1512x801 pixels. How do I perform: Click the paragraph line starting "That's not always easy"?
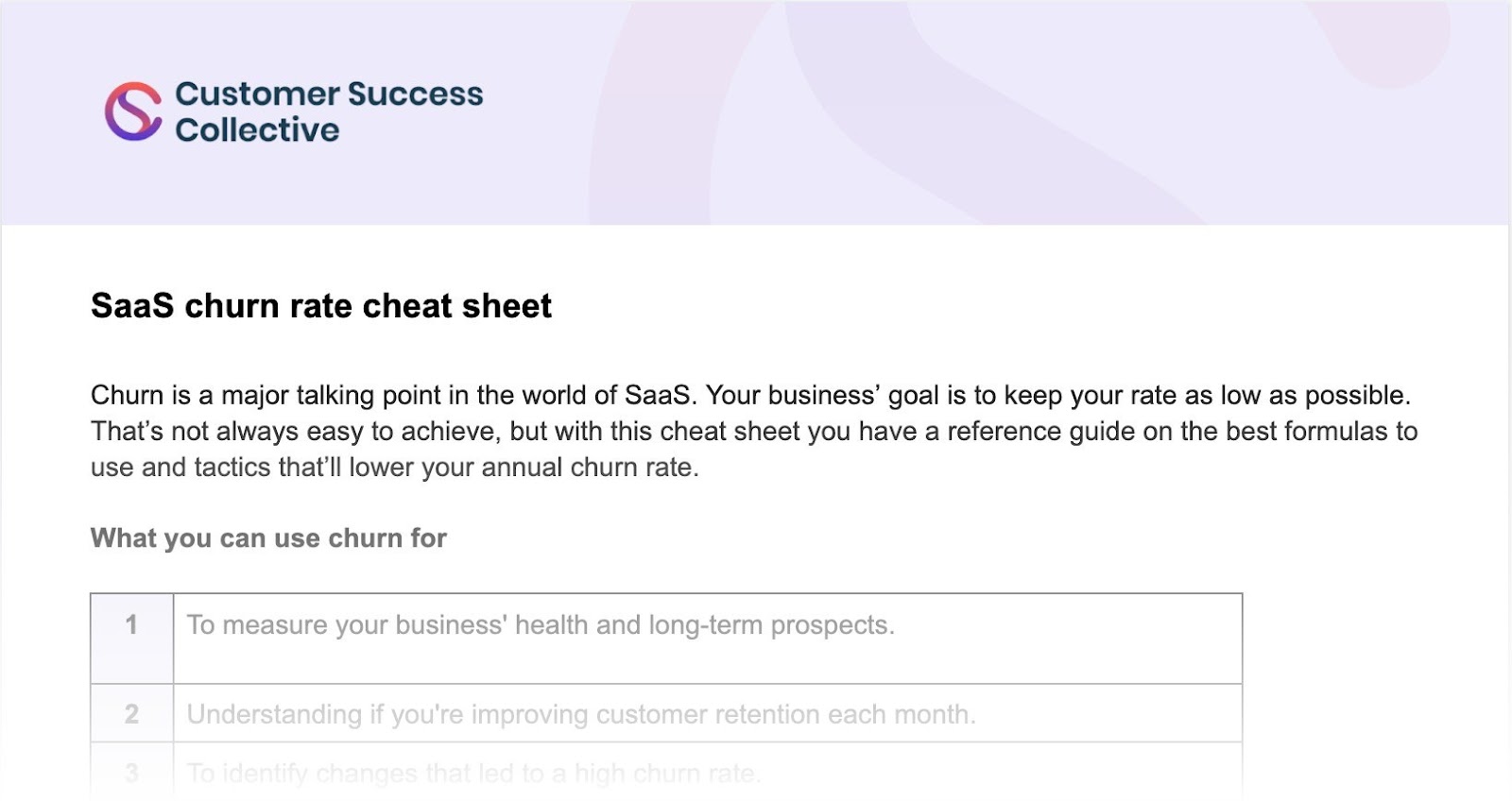pyautogui.click(x=753, y=432)
